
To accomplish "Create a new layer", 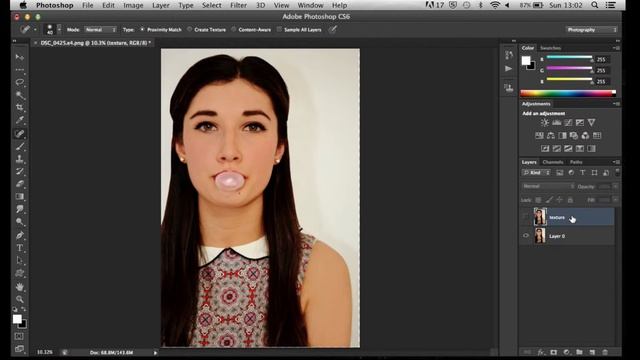I will 592,352.
